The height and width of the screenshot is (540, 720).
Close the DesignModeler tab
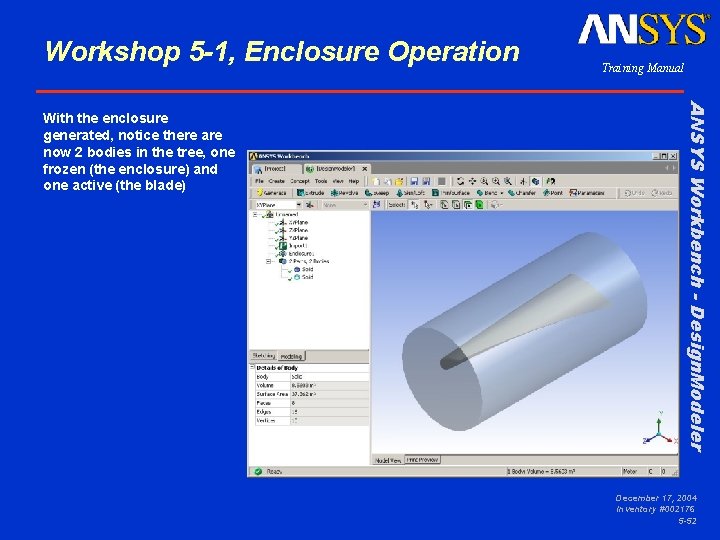[x=365, y=169]
